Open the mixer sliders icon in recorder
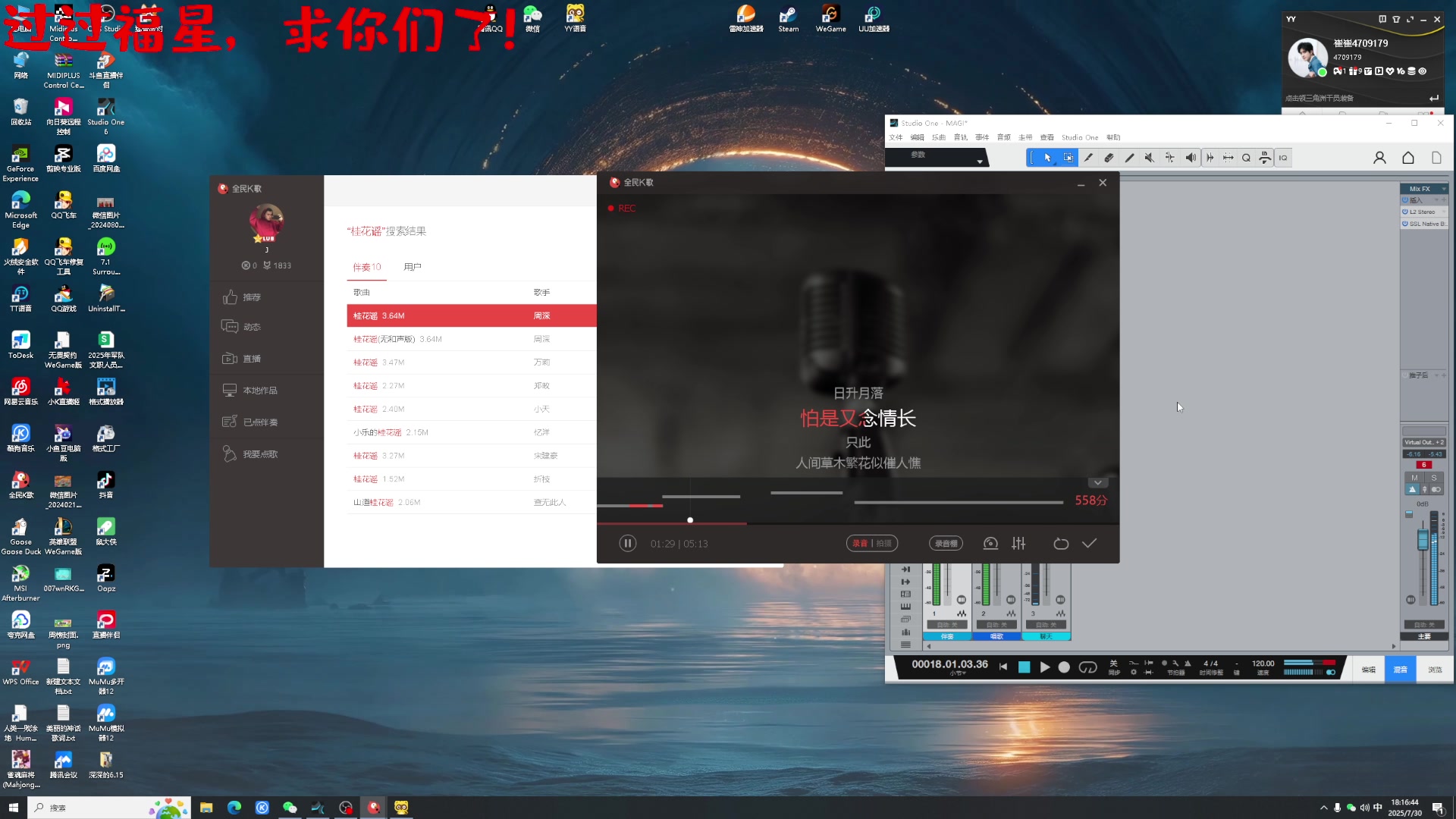 [1018, 544]
